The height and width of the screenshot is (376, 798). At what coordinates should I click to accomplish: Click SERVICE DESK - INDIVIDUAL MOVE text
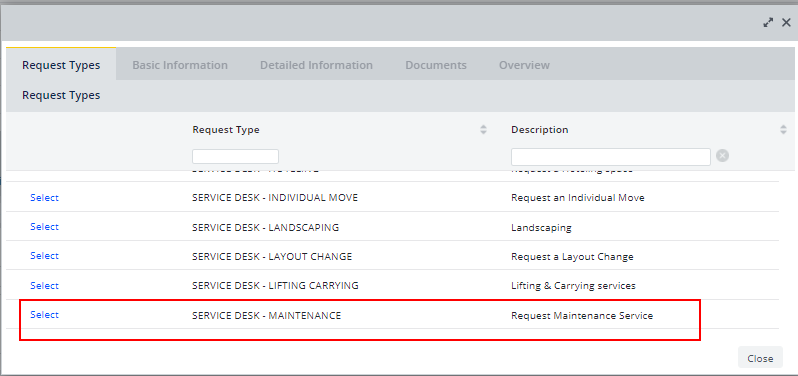[x=275, y=197]
